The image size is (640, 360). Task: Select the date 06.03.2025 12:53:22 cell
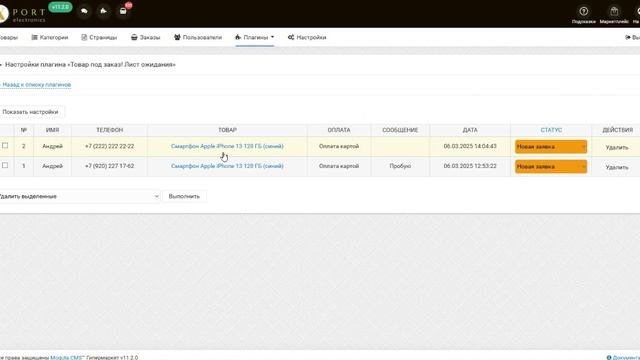470,166
